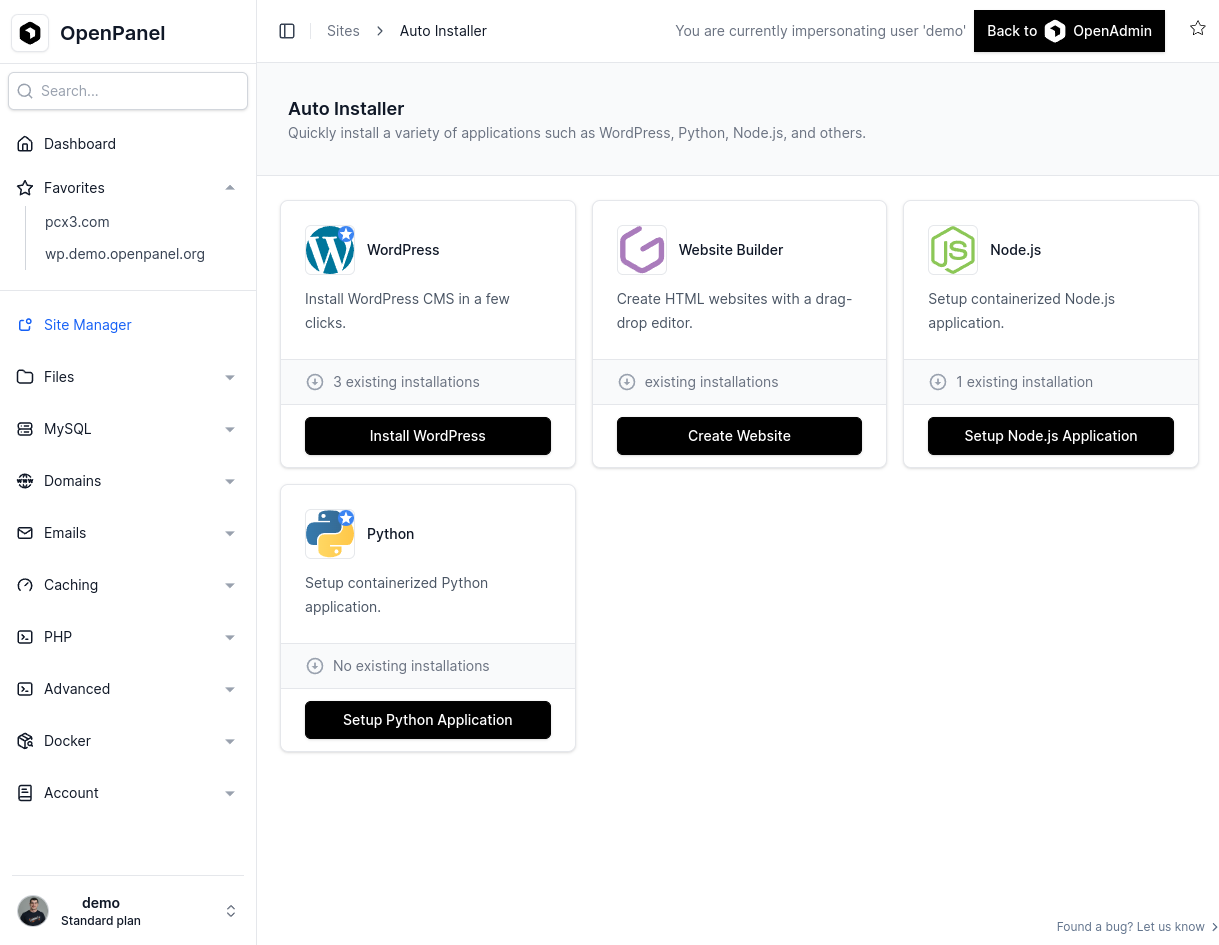Expand the Docker menu arrow
The width and height of the screenshot is (1219, 945).
click(230, 742)
